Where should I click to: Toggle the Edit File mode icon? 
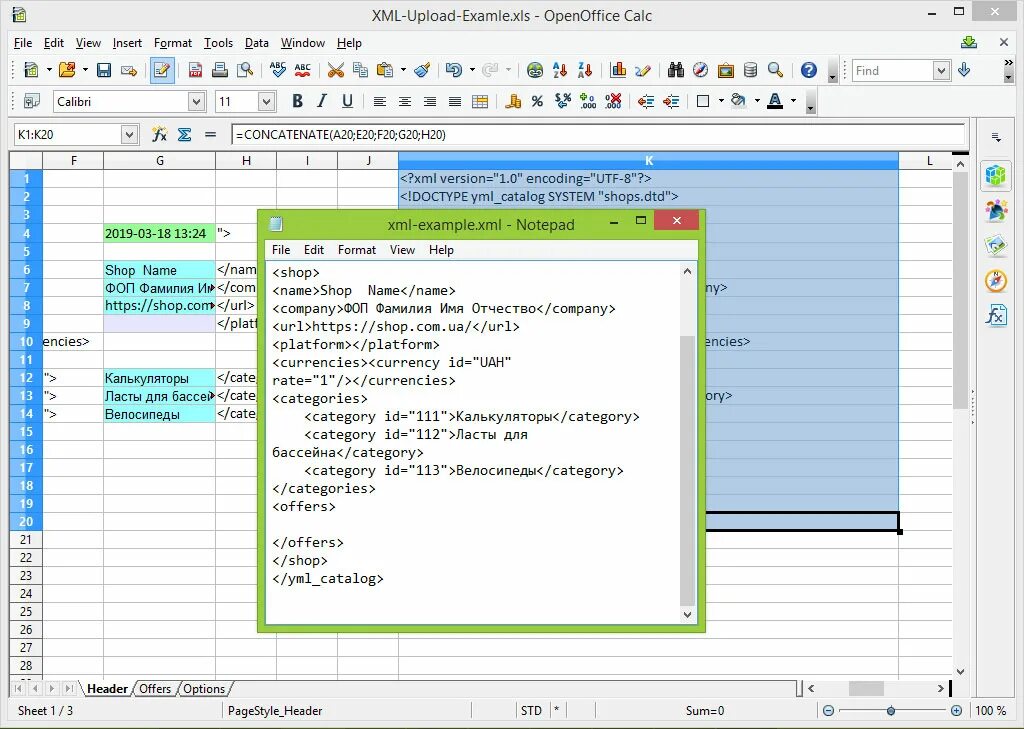click(x=162, y=70)
